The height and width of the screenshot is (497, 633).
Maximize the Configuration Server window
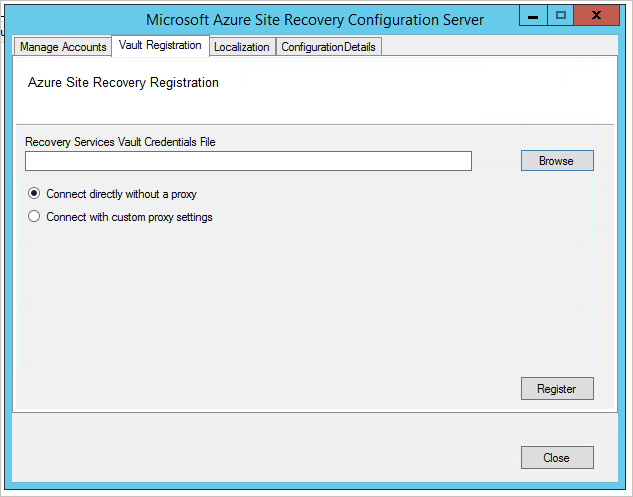click(561, 15)
